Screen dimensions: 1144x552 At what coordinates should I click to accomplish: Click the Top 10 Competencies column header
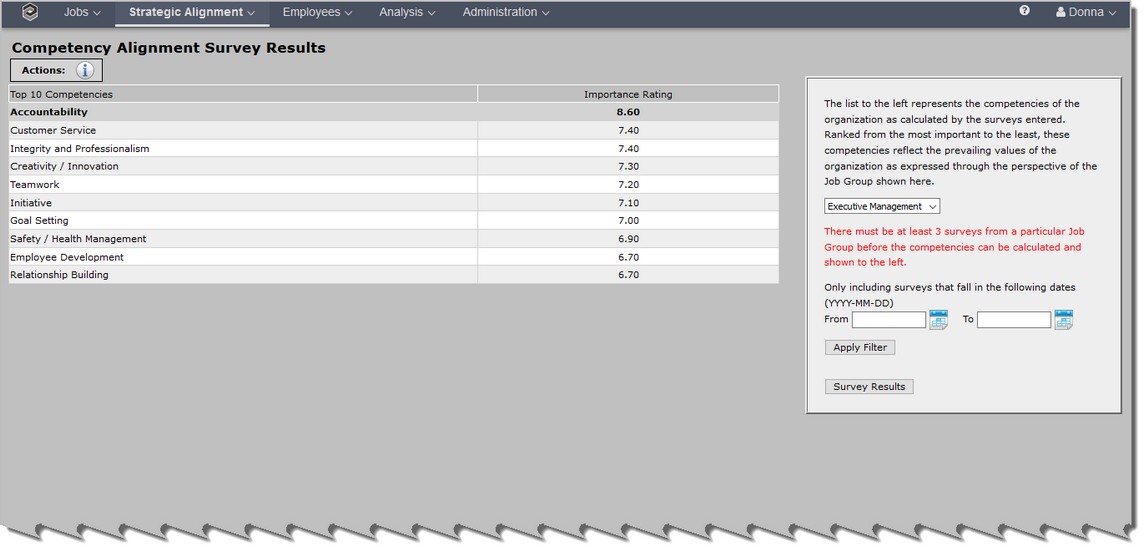[x=242, y=94]
